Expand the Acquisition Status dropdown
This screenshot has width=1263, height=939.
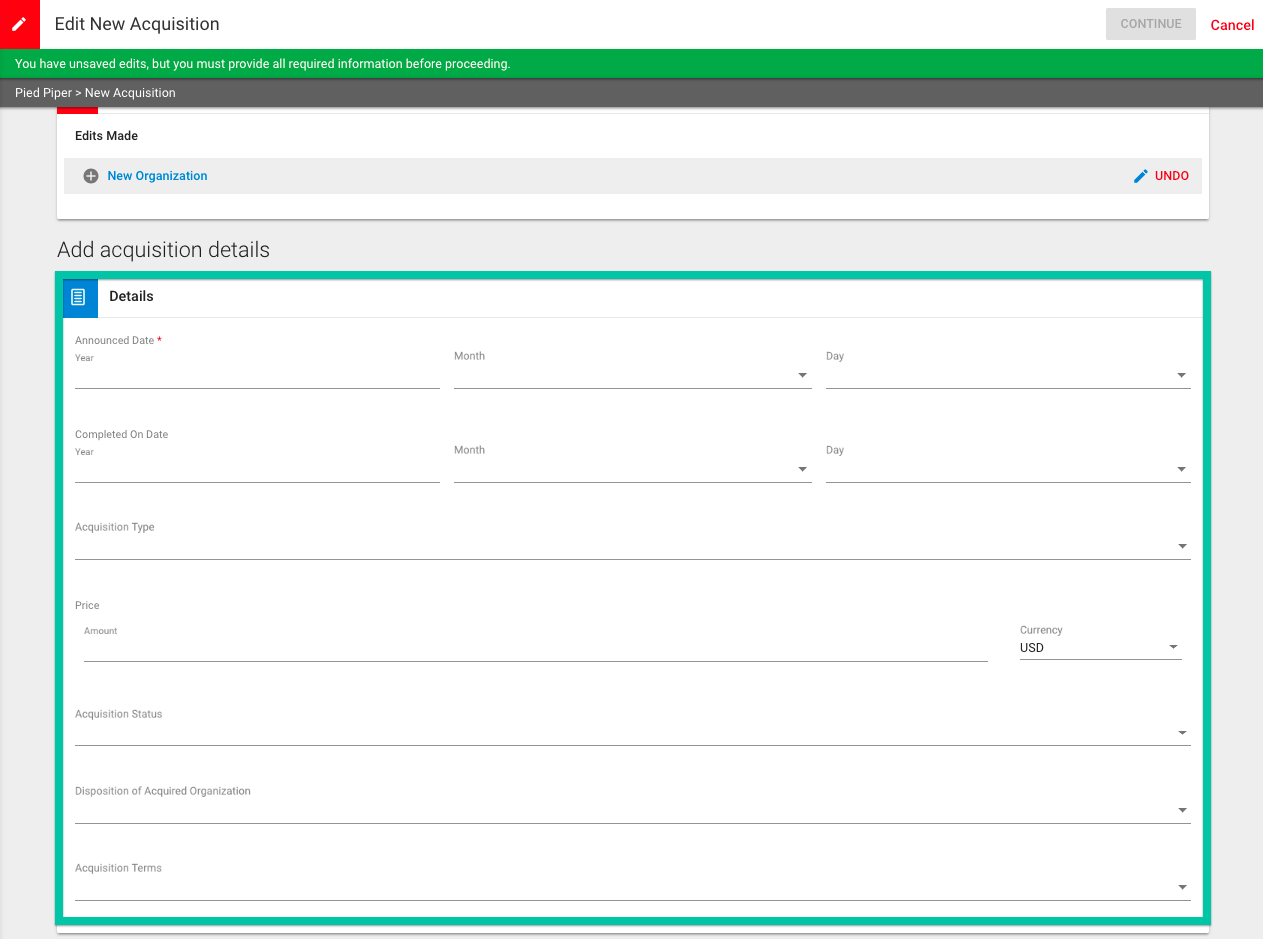pos(633,733)
